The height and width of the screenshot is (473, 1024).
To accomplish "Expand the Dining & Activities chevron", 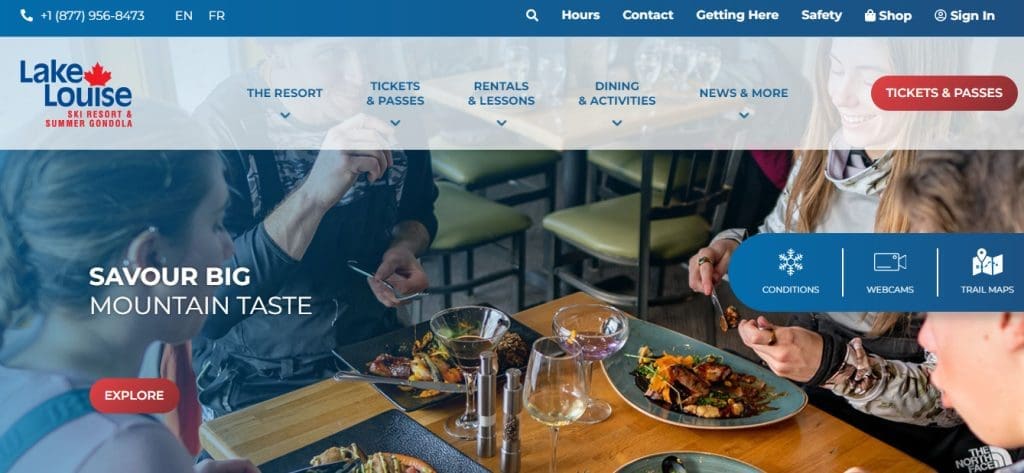I will (x=616, y=123).
